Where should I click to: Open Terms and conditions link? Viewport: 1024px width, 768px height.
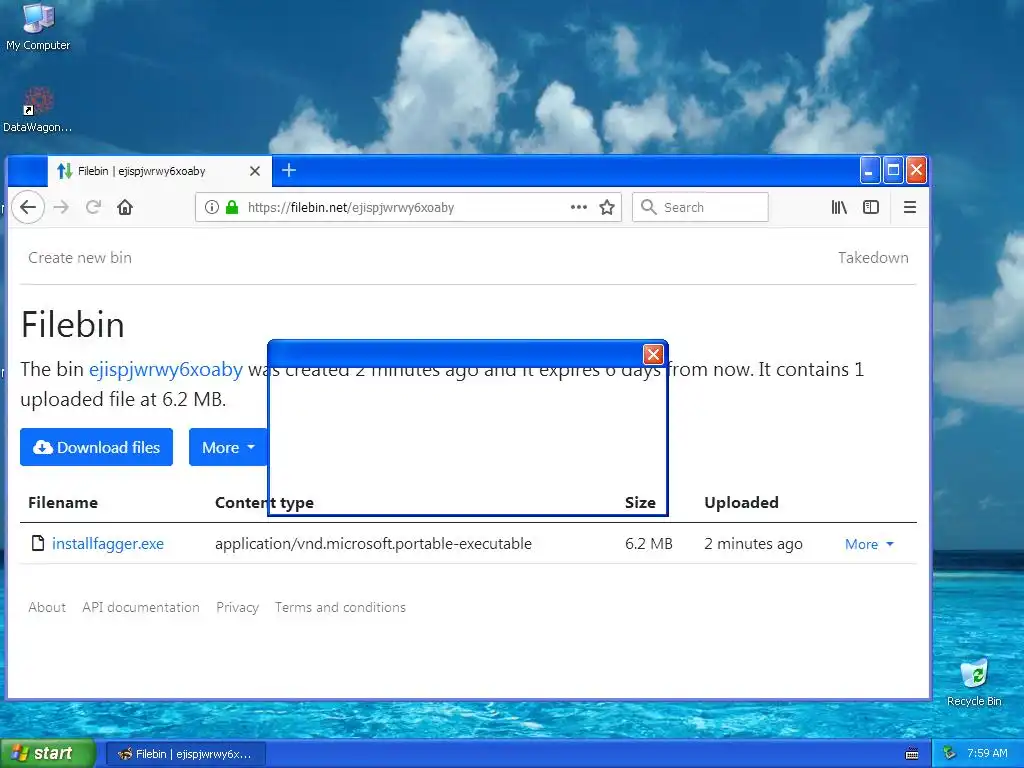[340, 607]
